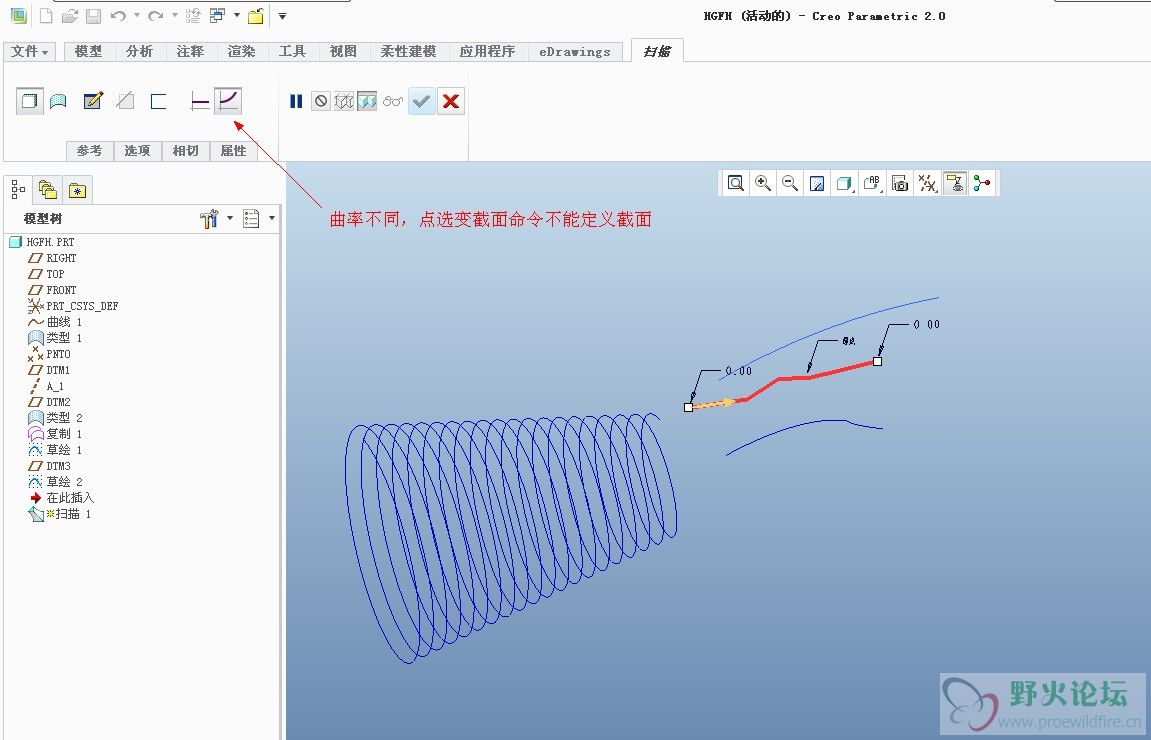Click the View Manager camera icon
The image size is (1151, 740).
tap(900, 184)
